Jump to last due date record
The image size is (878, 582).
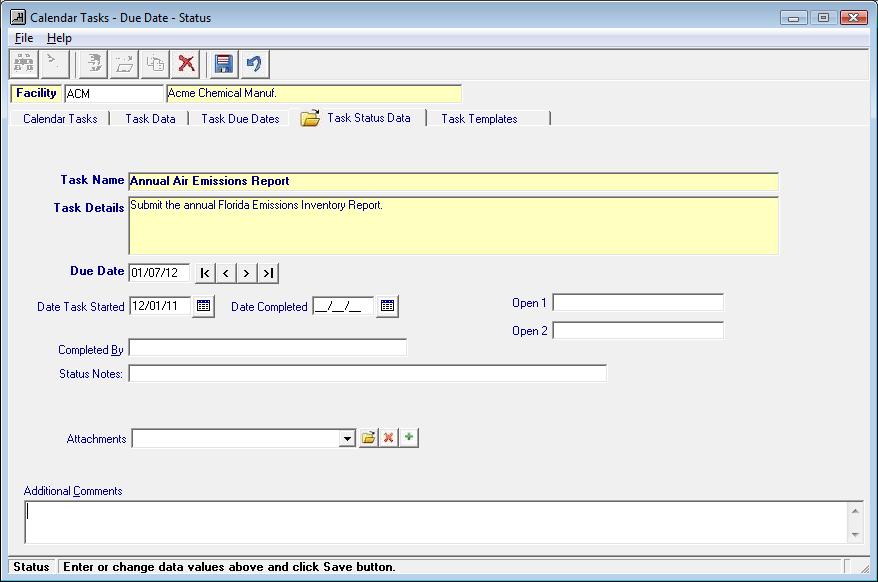[x=268, y=273]
